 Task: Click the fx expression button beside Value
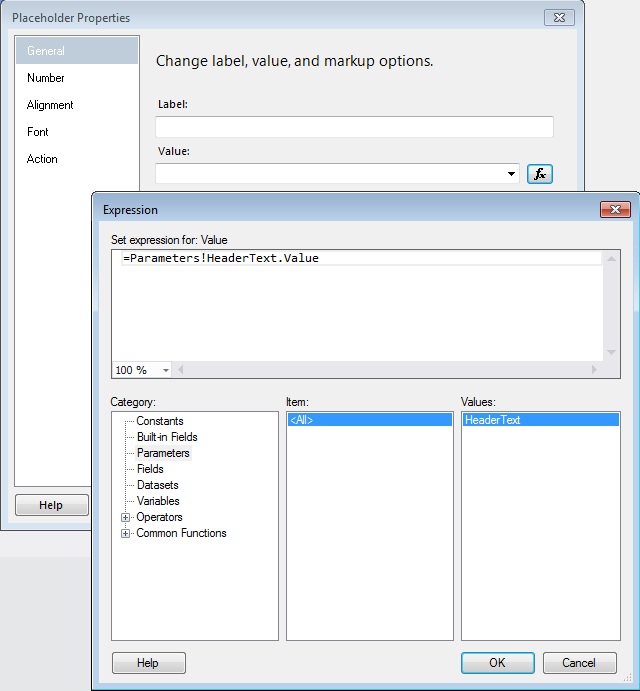point(540,174)
